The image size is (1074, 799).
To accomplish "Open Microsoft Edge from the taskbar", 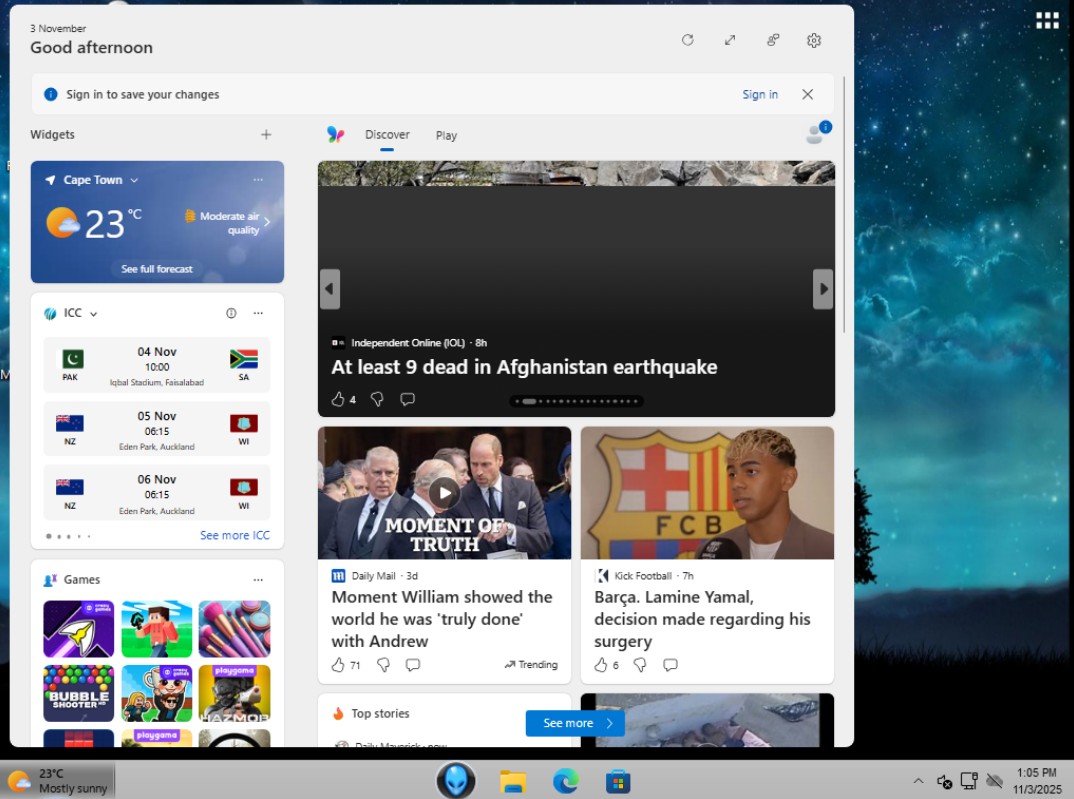I will [x=565, y=781].
